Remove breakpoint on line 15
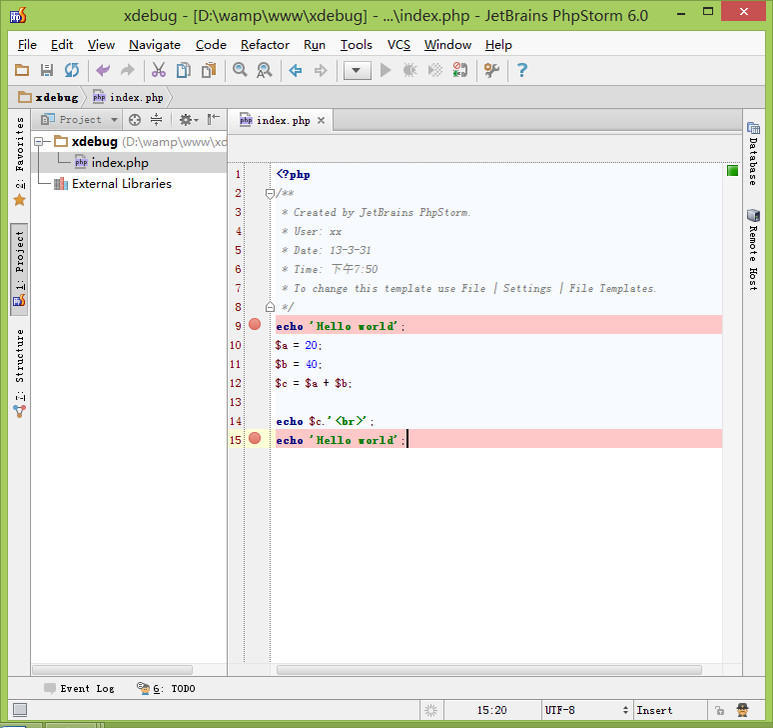The image size is (773, 728). tap(255, 438)
